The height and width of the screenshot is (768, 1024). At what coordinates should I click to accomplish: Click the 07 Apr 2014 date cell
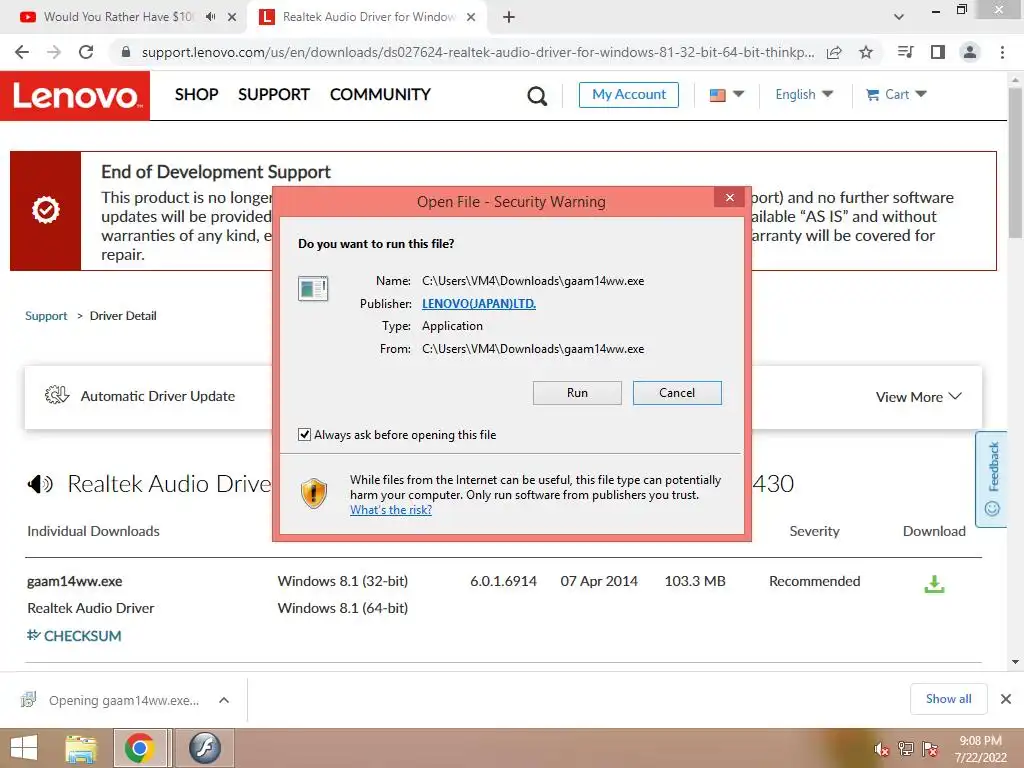[599, 581]
